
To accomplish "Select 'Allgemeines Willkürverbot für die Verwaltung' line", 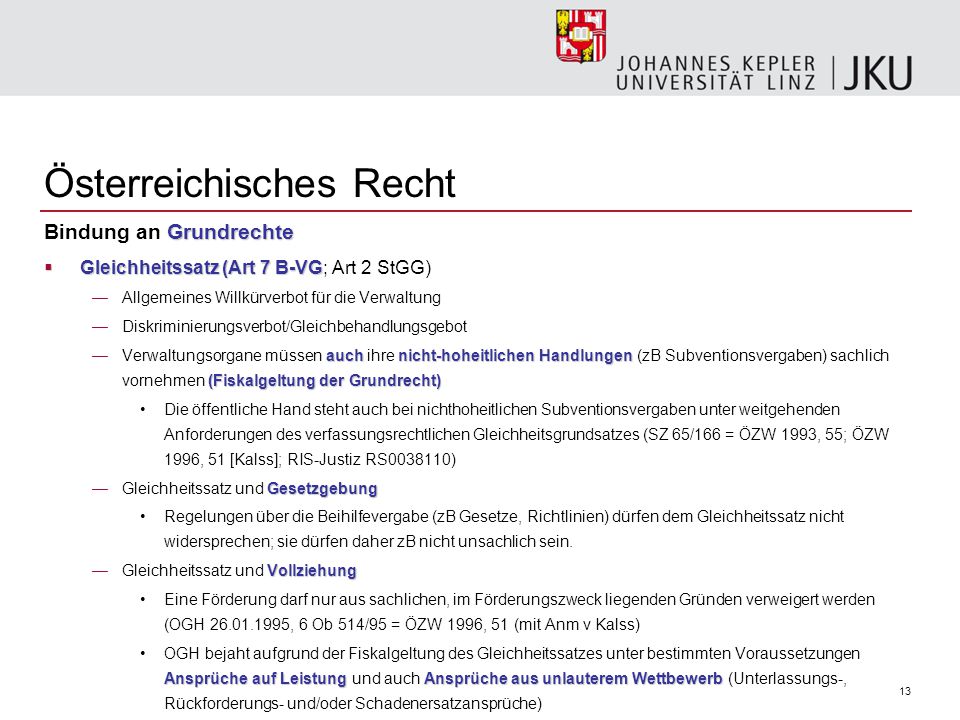I will pos(281,298).
